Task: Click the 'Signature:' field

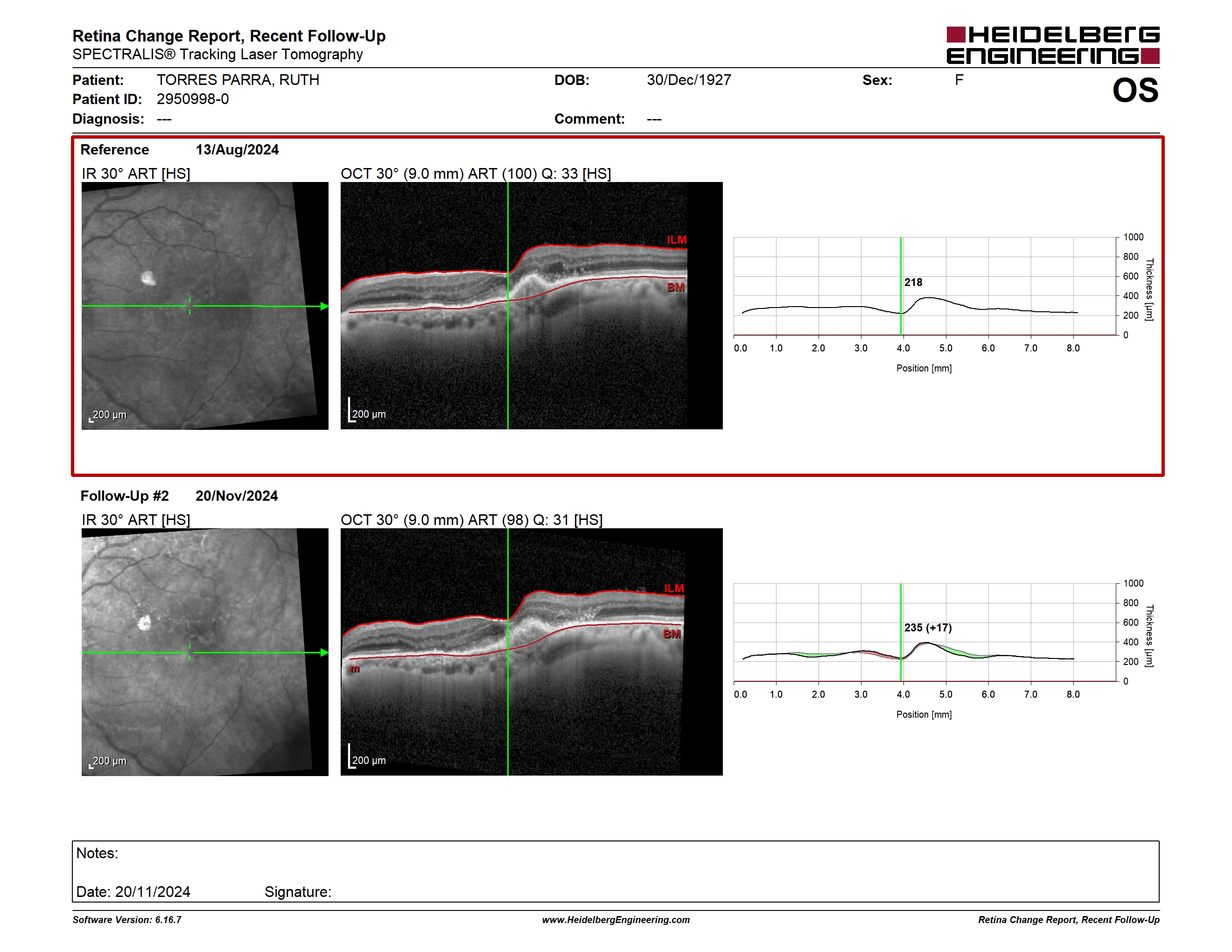Action: coord(298,892)
